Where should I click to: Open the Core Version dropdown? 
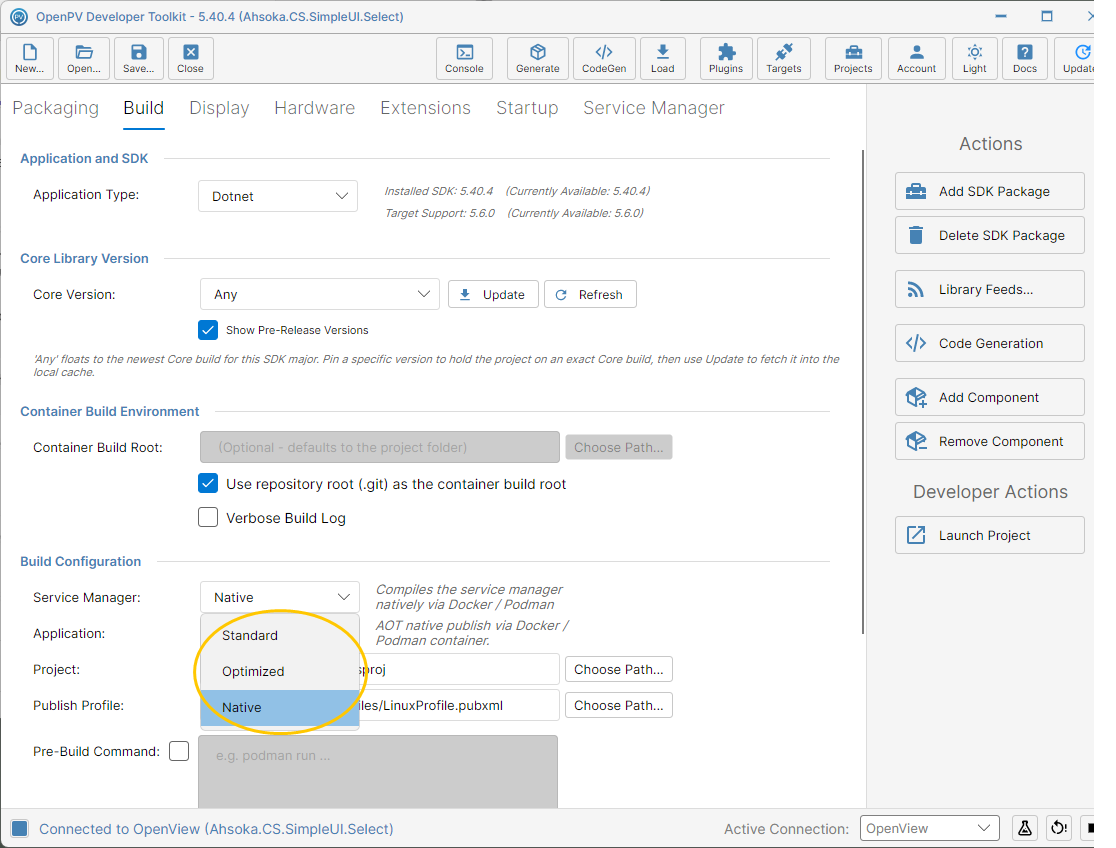[x=320, y=294]
